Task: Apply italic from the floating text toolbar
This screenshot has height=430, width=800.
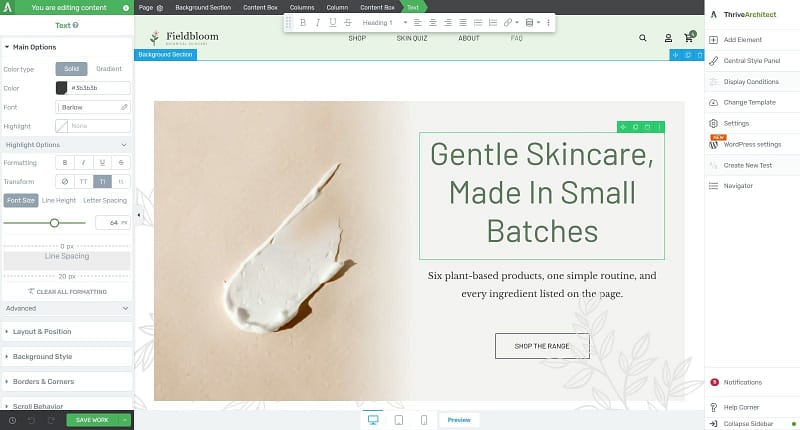Action: (x=318, y=22)
